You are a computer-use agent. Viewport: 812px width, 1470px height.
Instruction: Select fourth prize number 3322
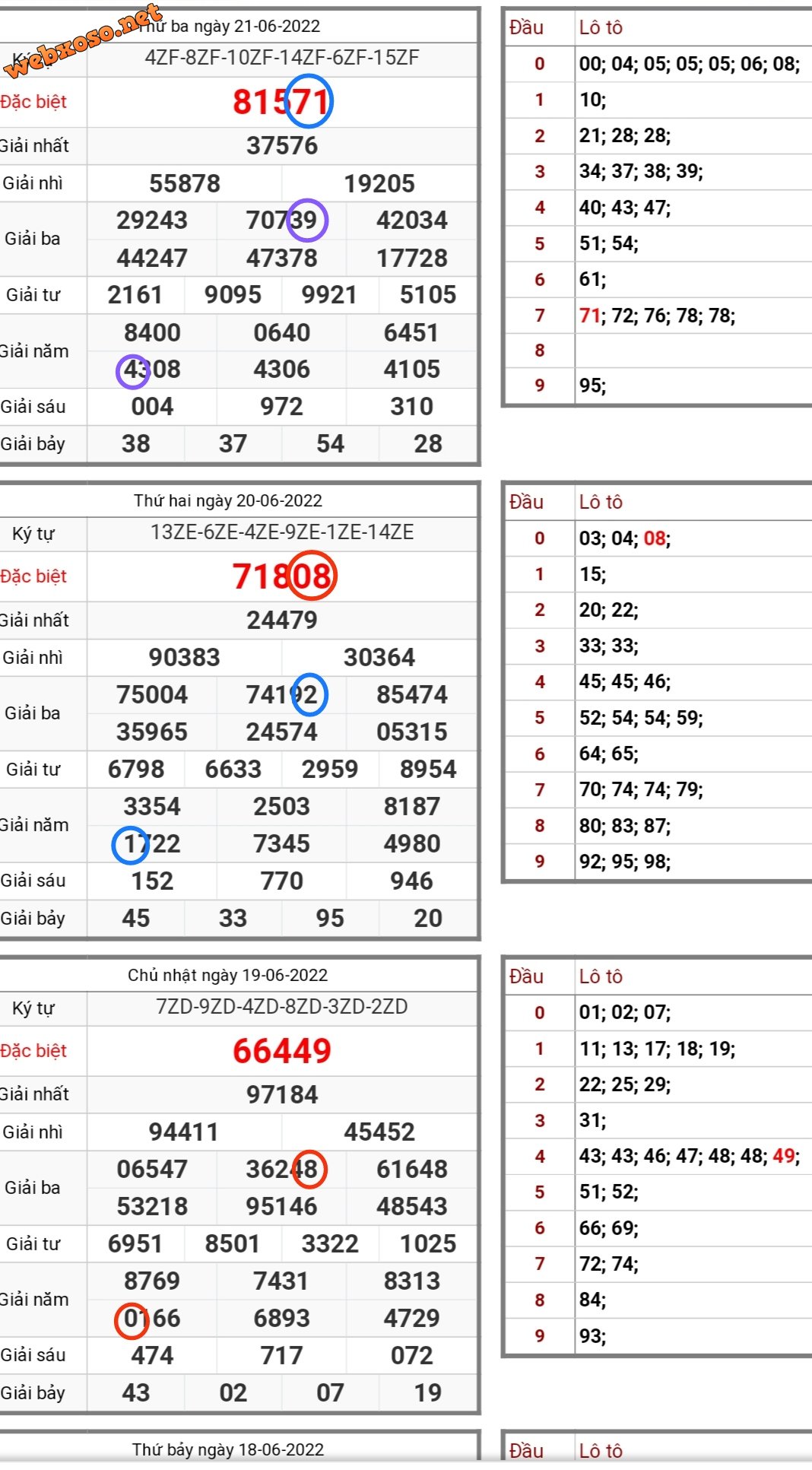click(330, 1243)
